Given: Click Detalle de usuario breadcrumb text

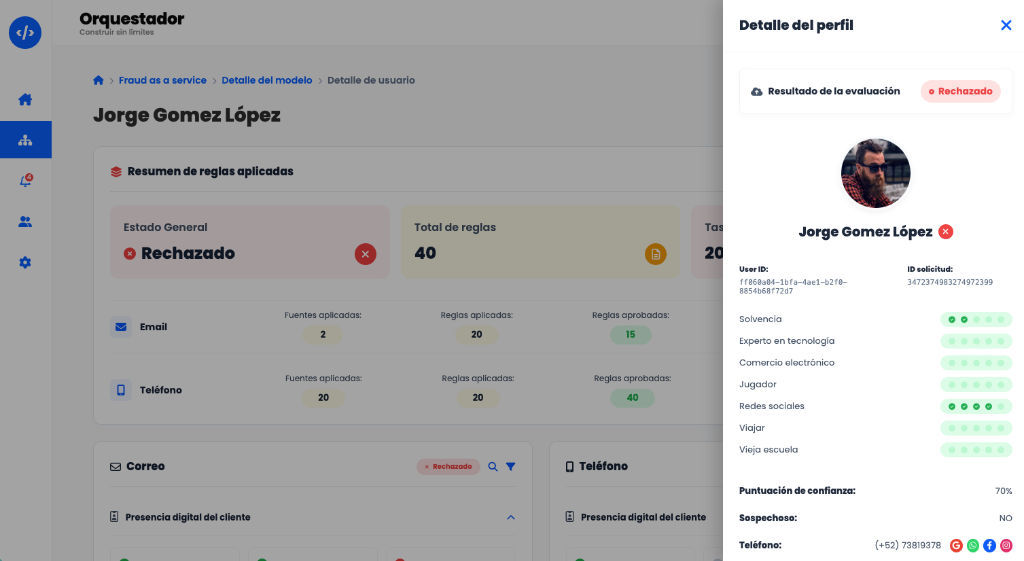Looking at the screenshot, I should [371, 80].
